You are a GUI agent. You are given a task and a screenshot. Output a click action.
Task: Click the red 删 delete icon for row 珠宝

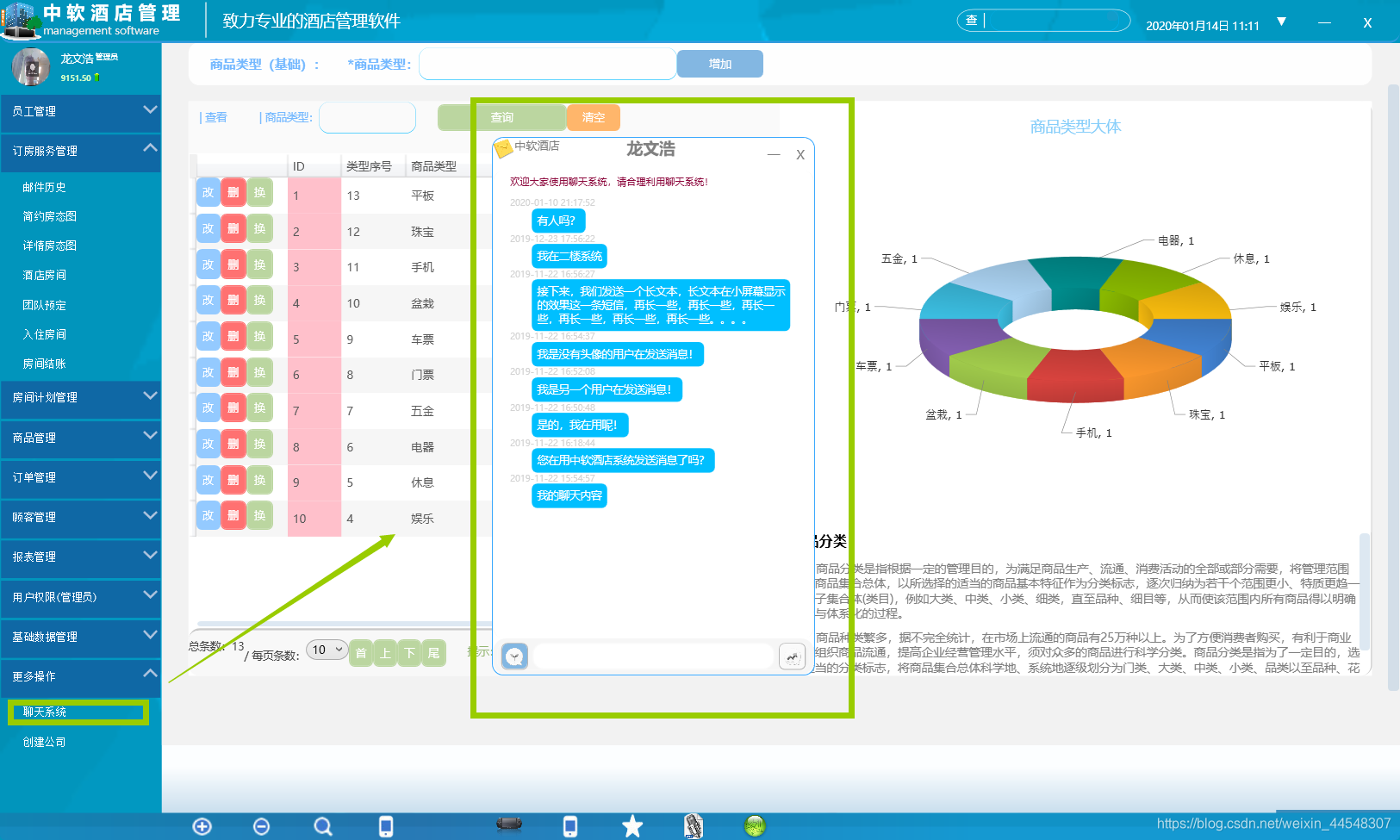point(233,228)
